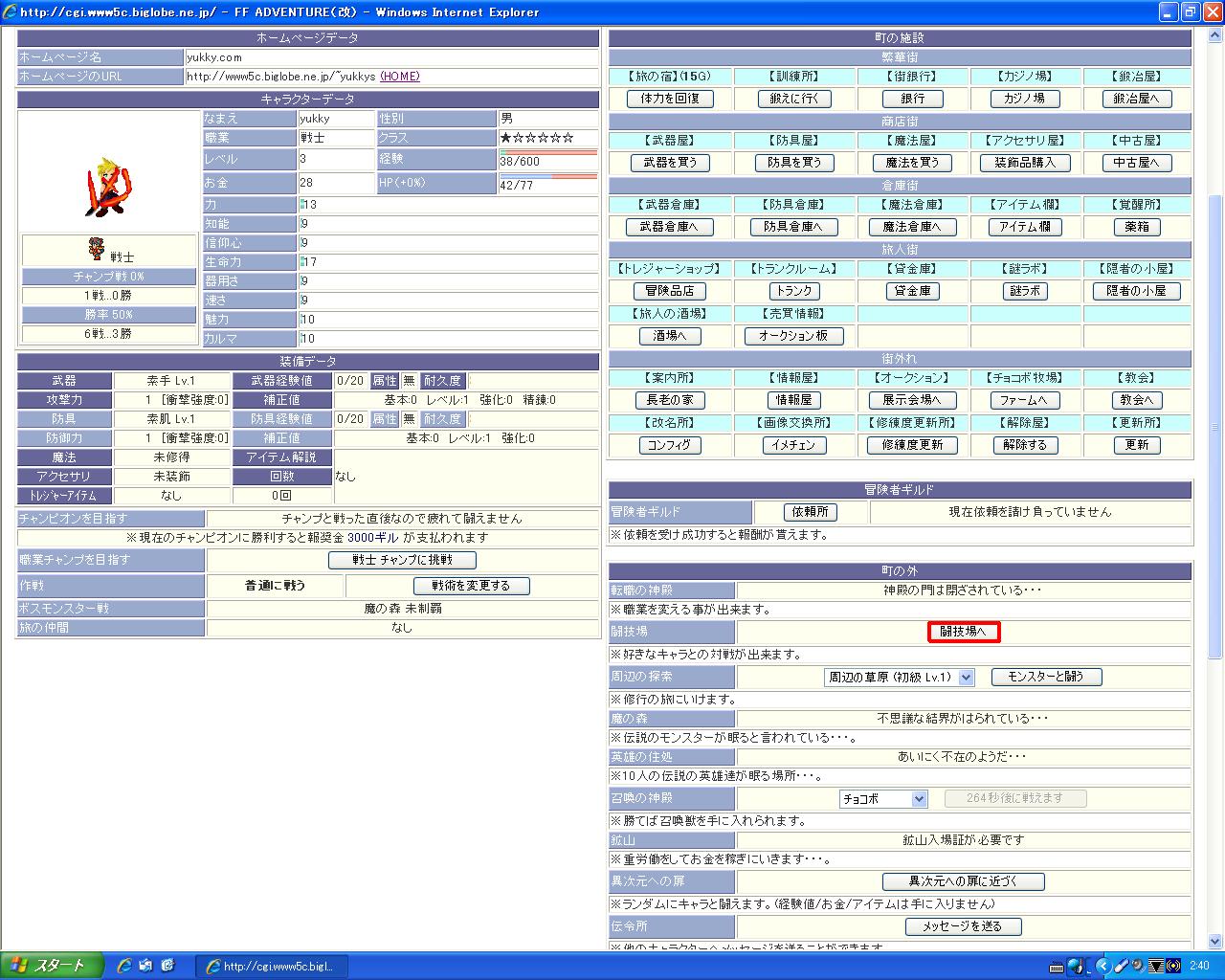Click the アイテム欄 button
The image size is (1225, 980).
pyautogui.click(x=1025, y=227)
